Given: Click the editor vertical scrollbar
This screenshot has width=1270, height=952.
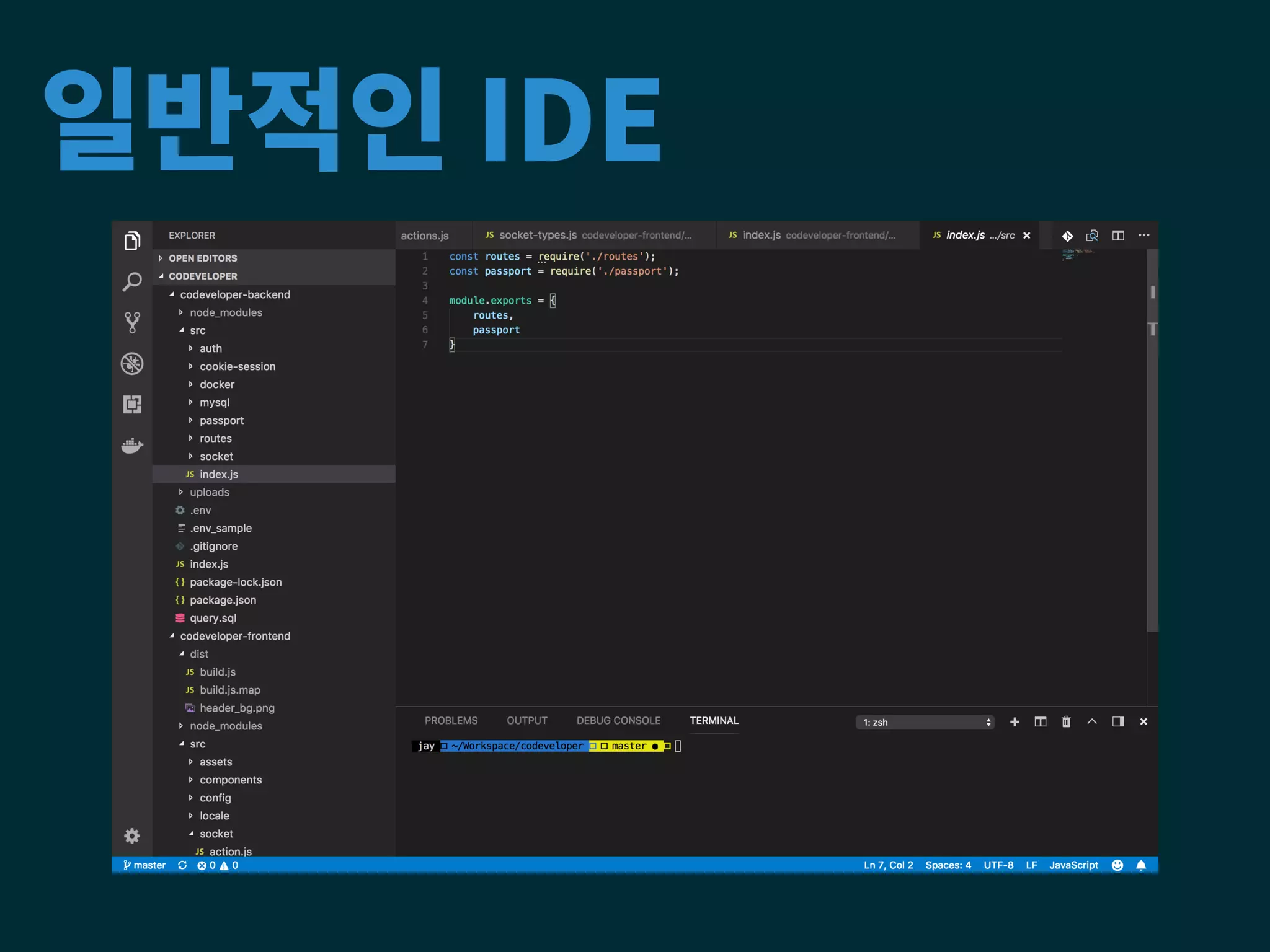Looking at the screenshot, I should pyautogui.click(x=1152, y=440).
